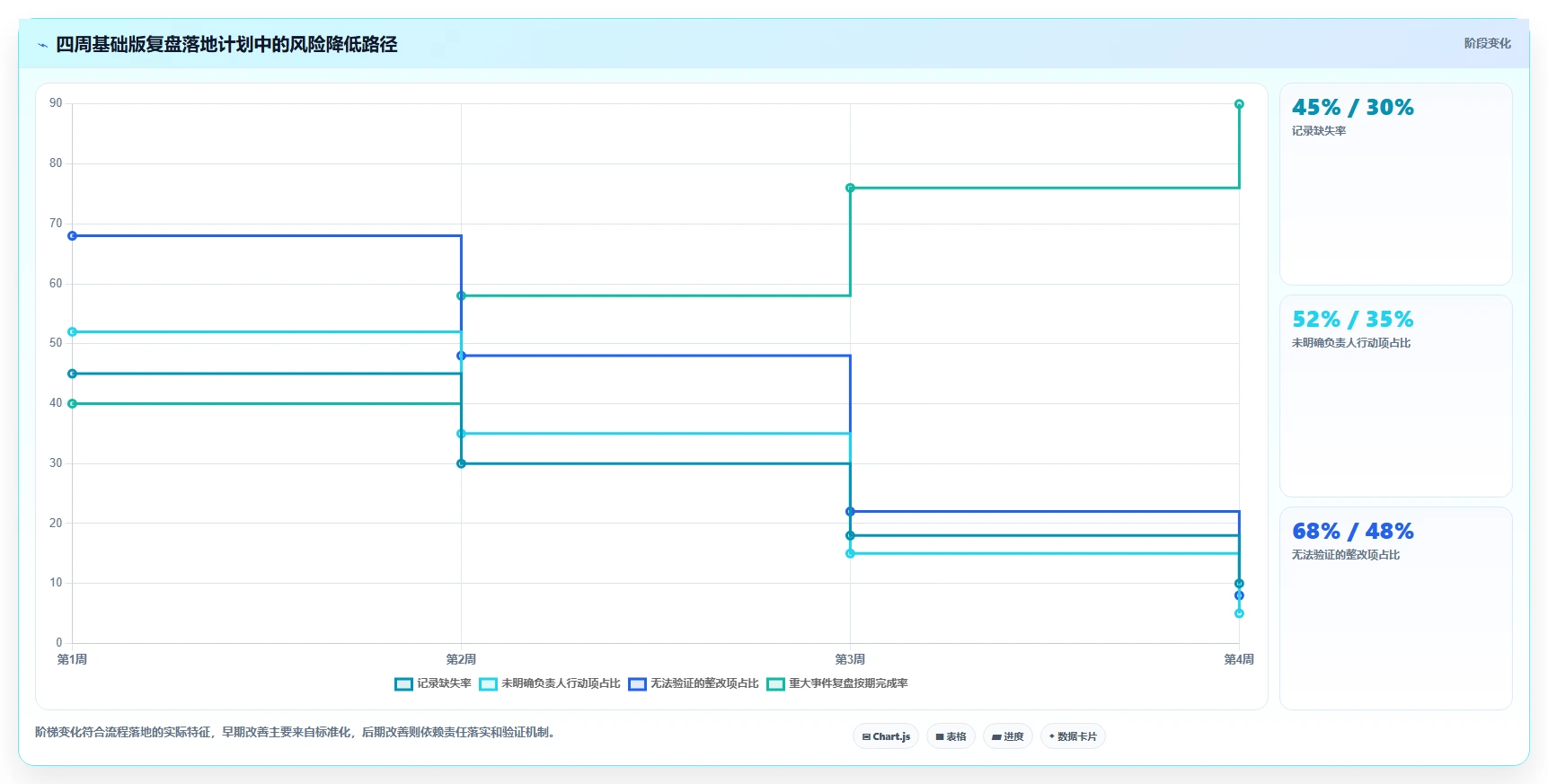Click the 记录缺失率 legend color box

403,684
